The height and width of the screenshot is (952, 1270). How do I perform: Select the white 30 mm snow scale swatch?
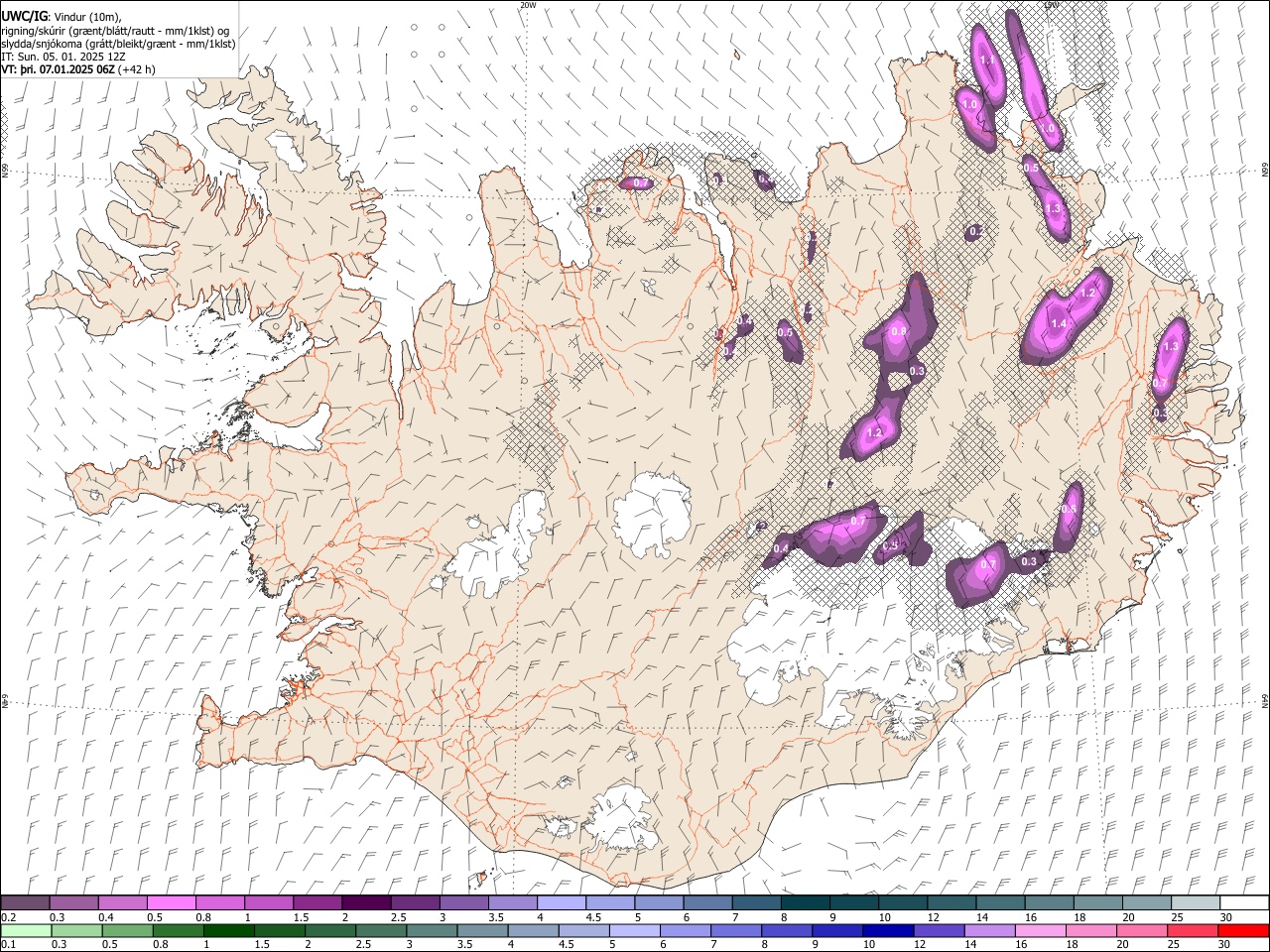[1243, 902]
